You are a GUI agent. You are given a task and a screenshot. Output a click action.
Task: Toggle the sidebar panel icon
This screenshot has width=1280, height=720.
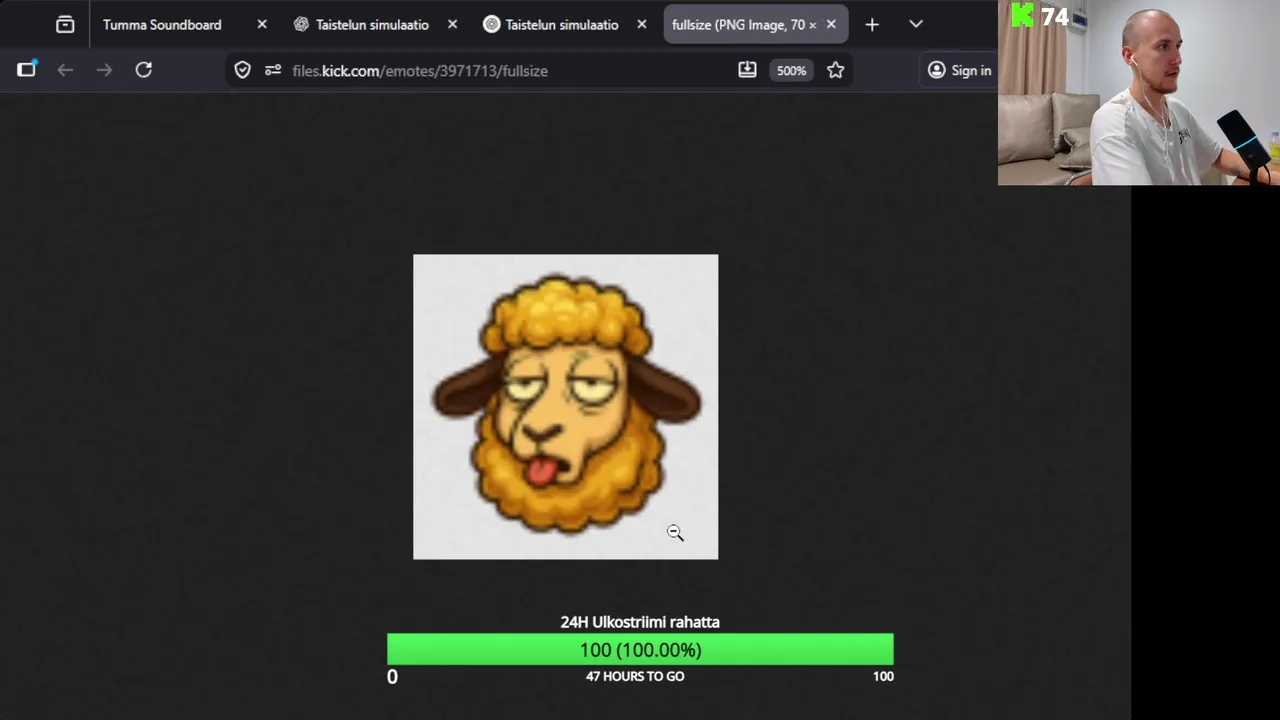click(x=26, y=70)
